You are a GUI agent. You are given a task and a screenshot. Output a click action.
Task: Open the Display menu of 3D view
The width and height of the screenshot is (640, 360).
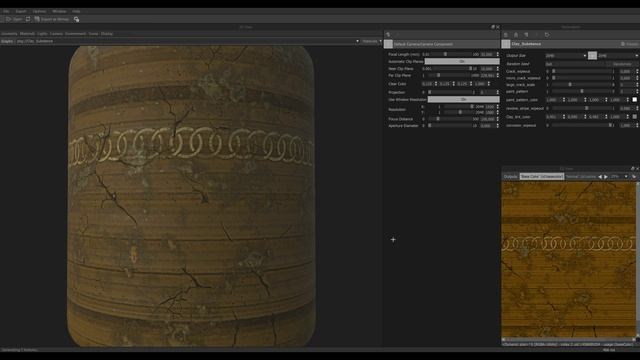(107, 34)
